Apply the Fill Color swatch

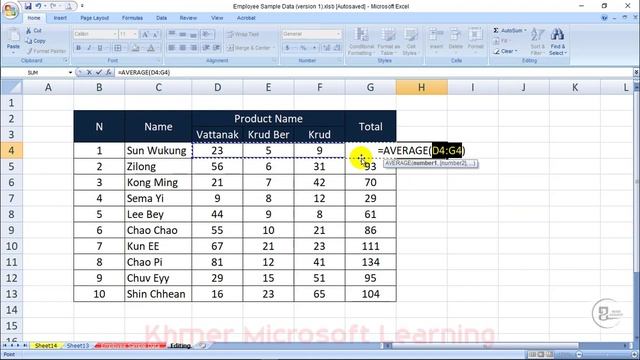tap(135, 48)
